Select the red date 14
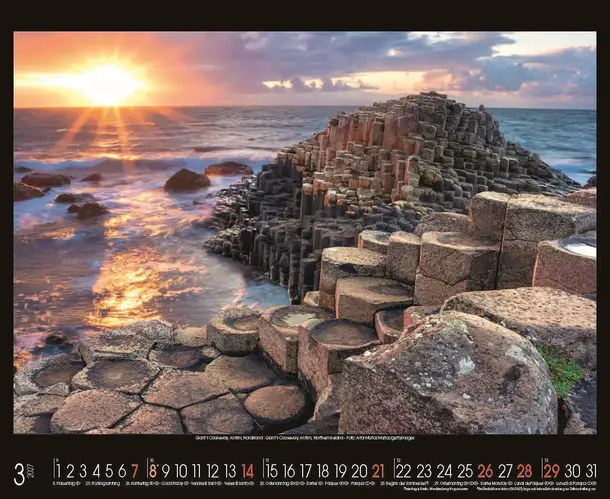 pos(247,471)
